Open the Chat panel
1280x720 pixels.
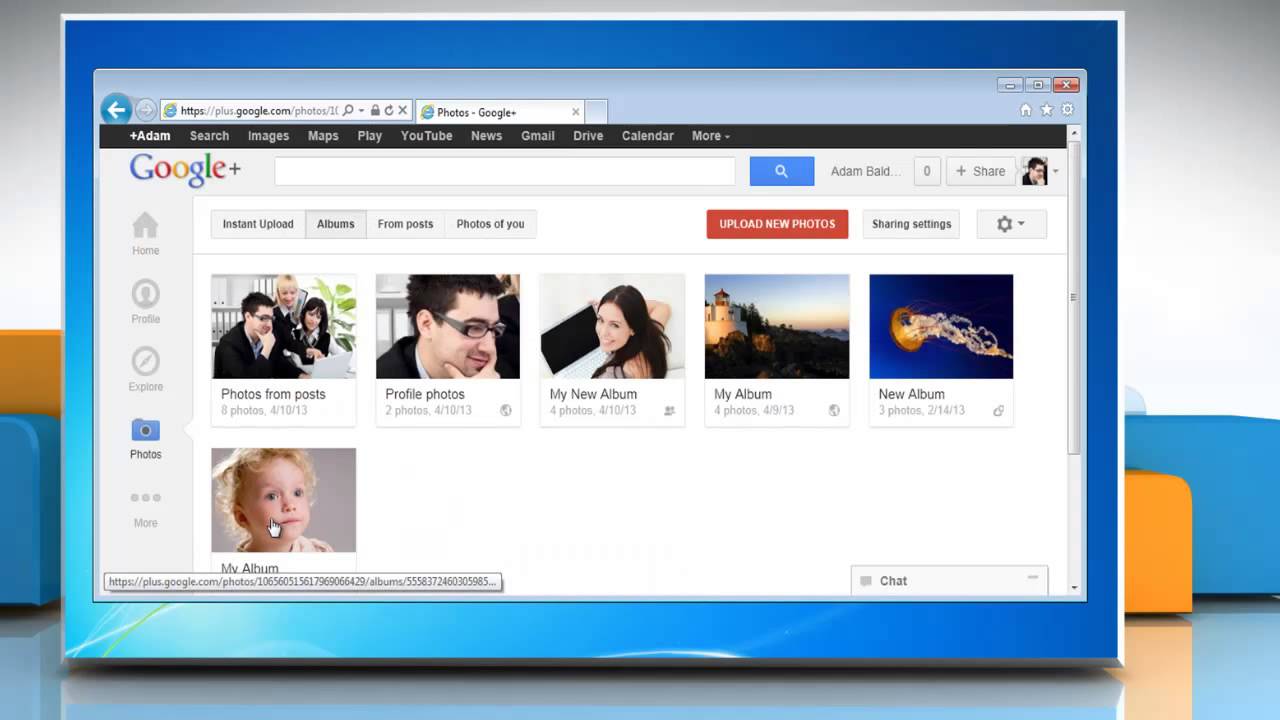949,581
